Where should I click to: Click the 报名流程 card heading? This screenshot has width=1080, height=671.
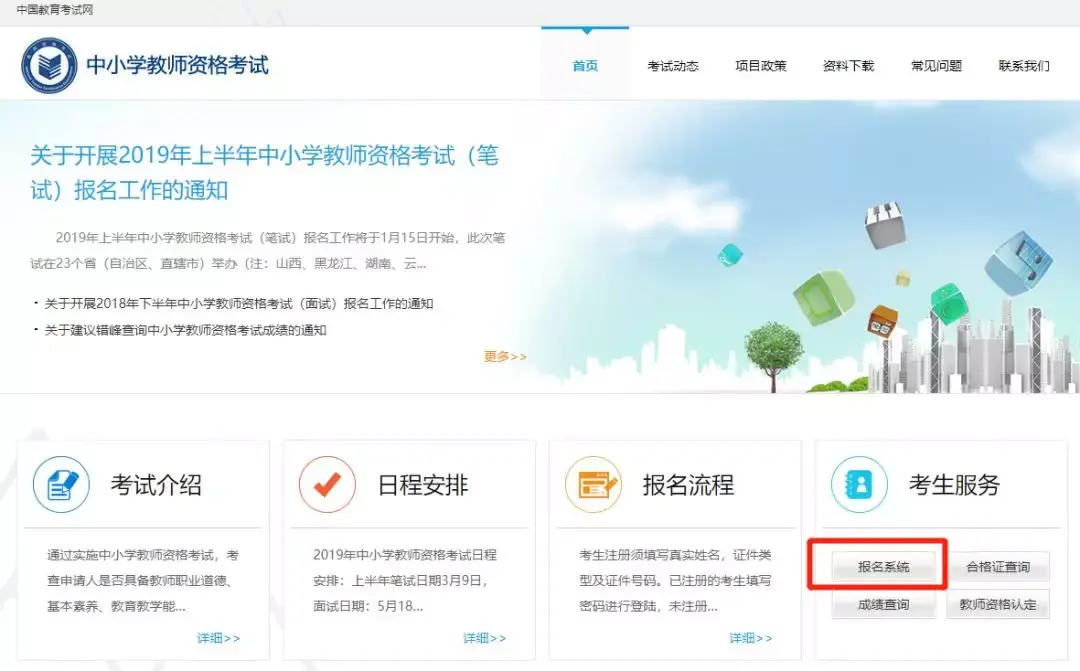tap(689, 485)
